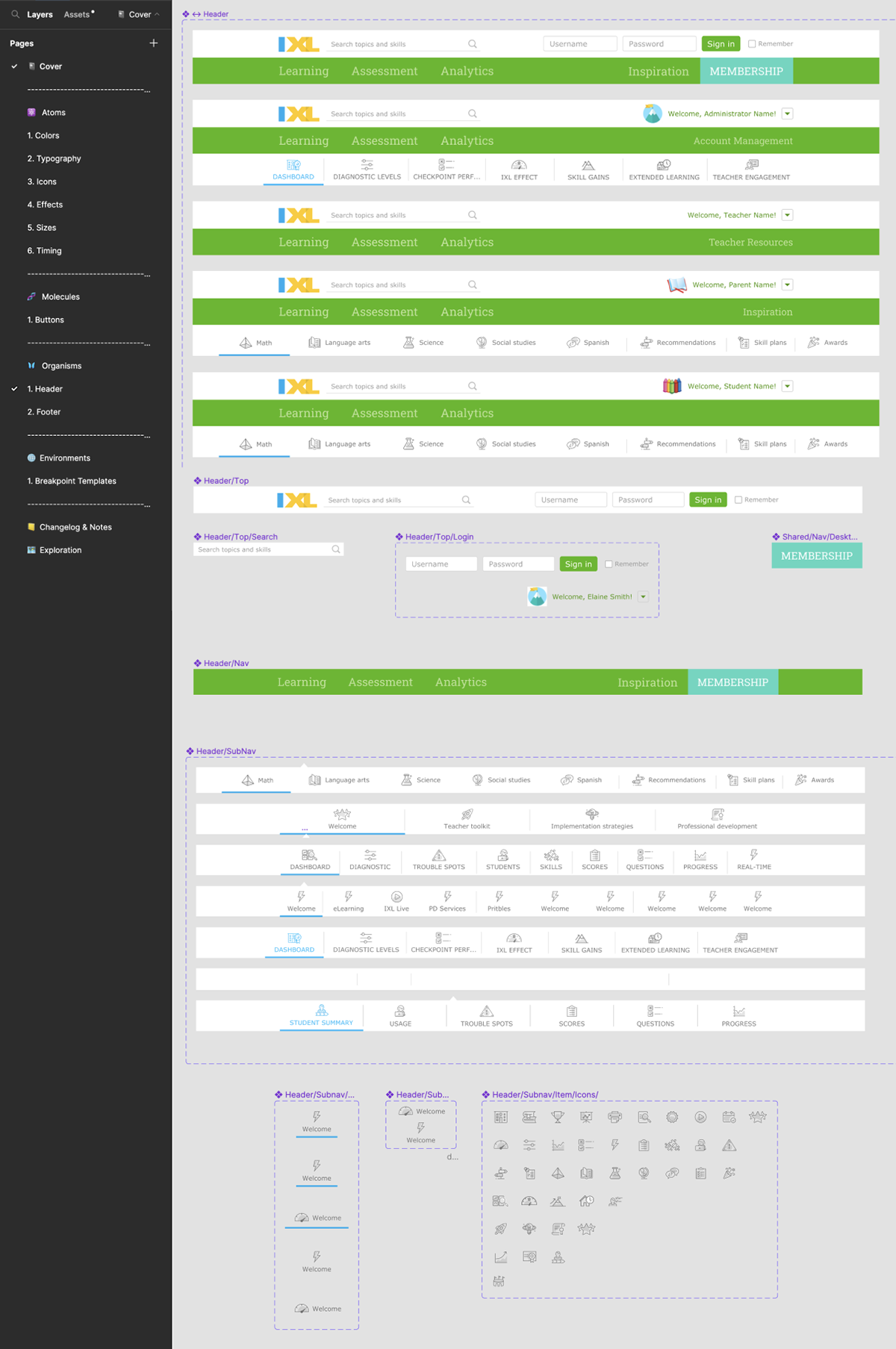Select the Real-Time lightning icon
Image resolution: width=896 pixels, height=1349 pixels.
(x=754, y=855)
